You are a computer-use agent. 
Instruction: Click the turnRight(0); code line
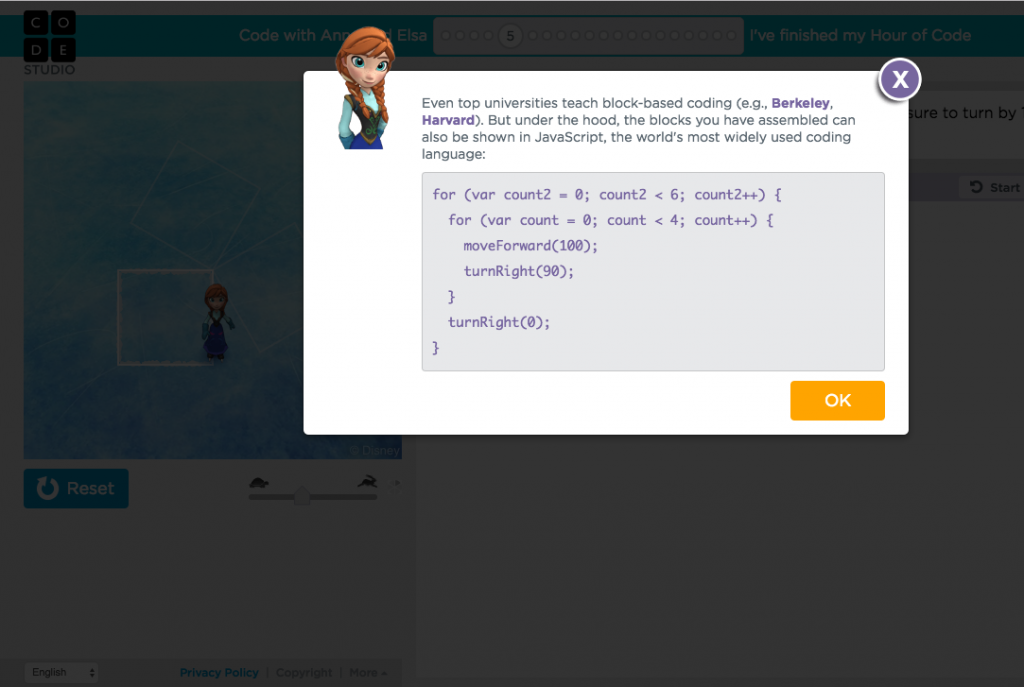499,323
